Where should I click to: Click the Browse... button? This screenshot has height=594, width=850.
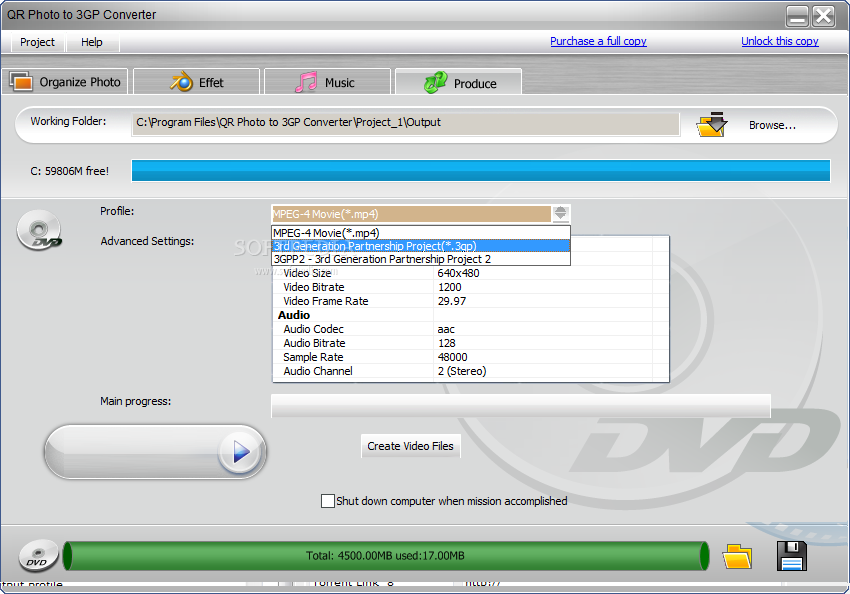tap(772, 125)
